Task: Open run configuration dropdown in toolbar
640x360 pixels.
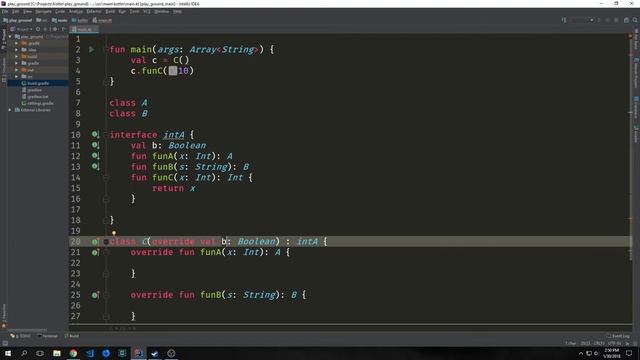Action: click(x=582, y=20)
